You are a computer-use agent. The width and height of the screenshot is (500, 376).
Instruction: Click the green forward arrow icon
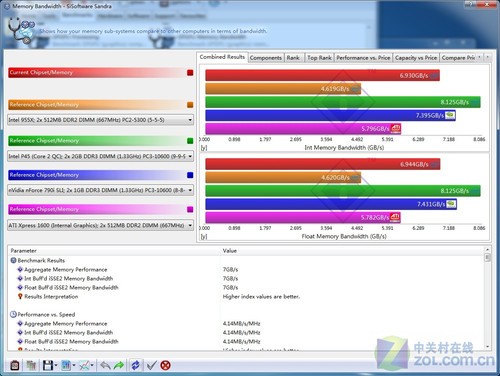[x=119, y=365]
